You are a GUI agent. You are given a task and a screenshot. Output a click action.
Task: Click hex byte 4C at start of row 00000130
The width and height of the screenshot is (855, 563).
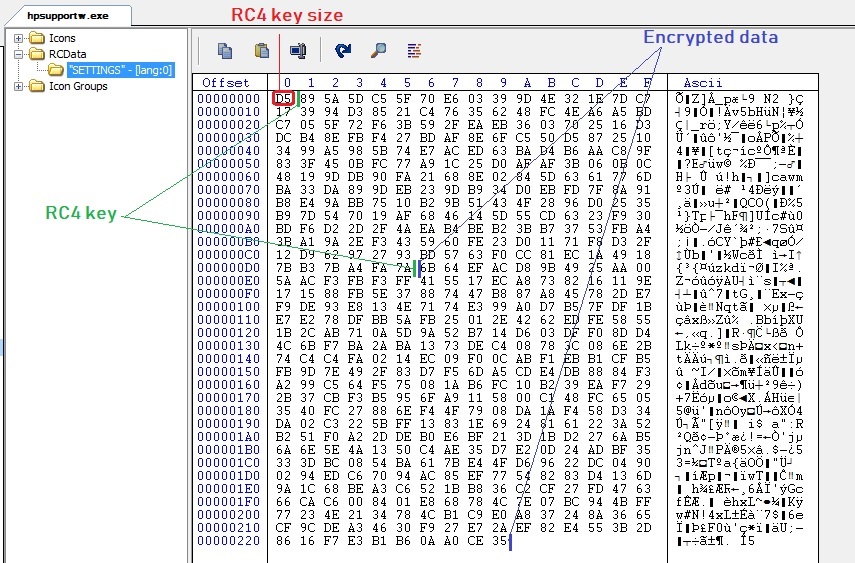pos(284,346)
